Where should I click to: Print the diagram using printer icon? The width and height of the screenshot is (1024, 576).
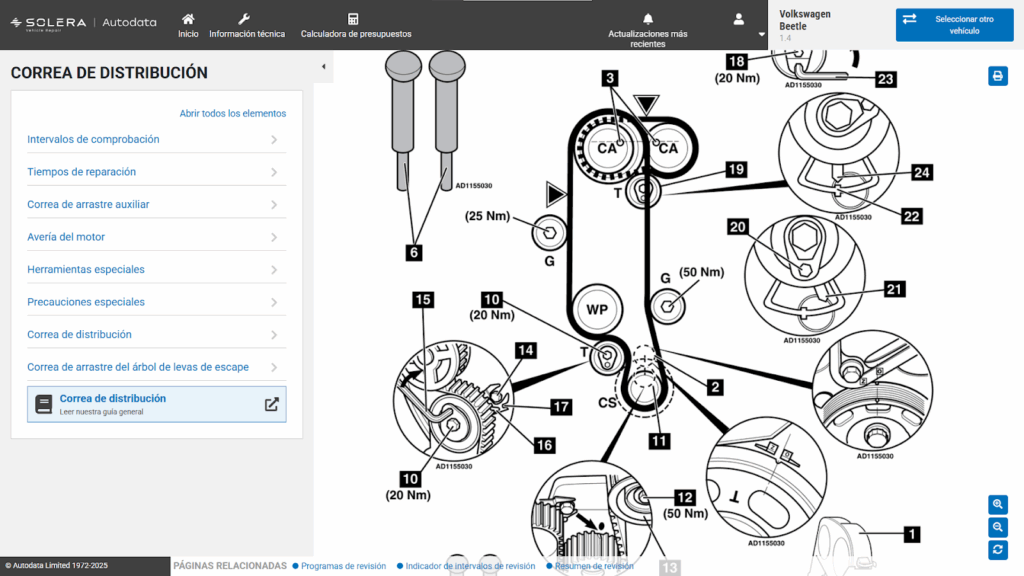pos(997,76)
